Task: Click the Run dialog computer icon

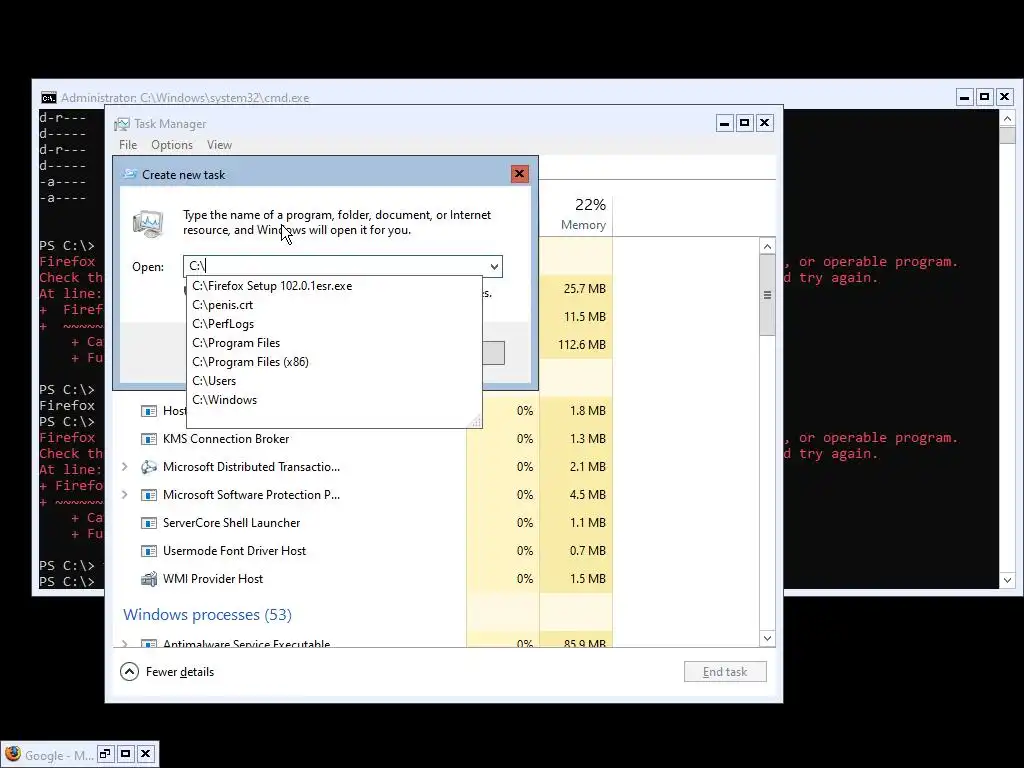Action: pyautogui.click(x=148, y=223)
